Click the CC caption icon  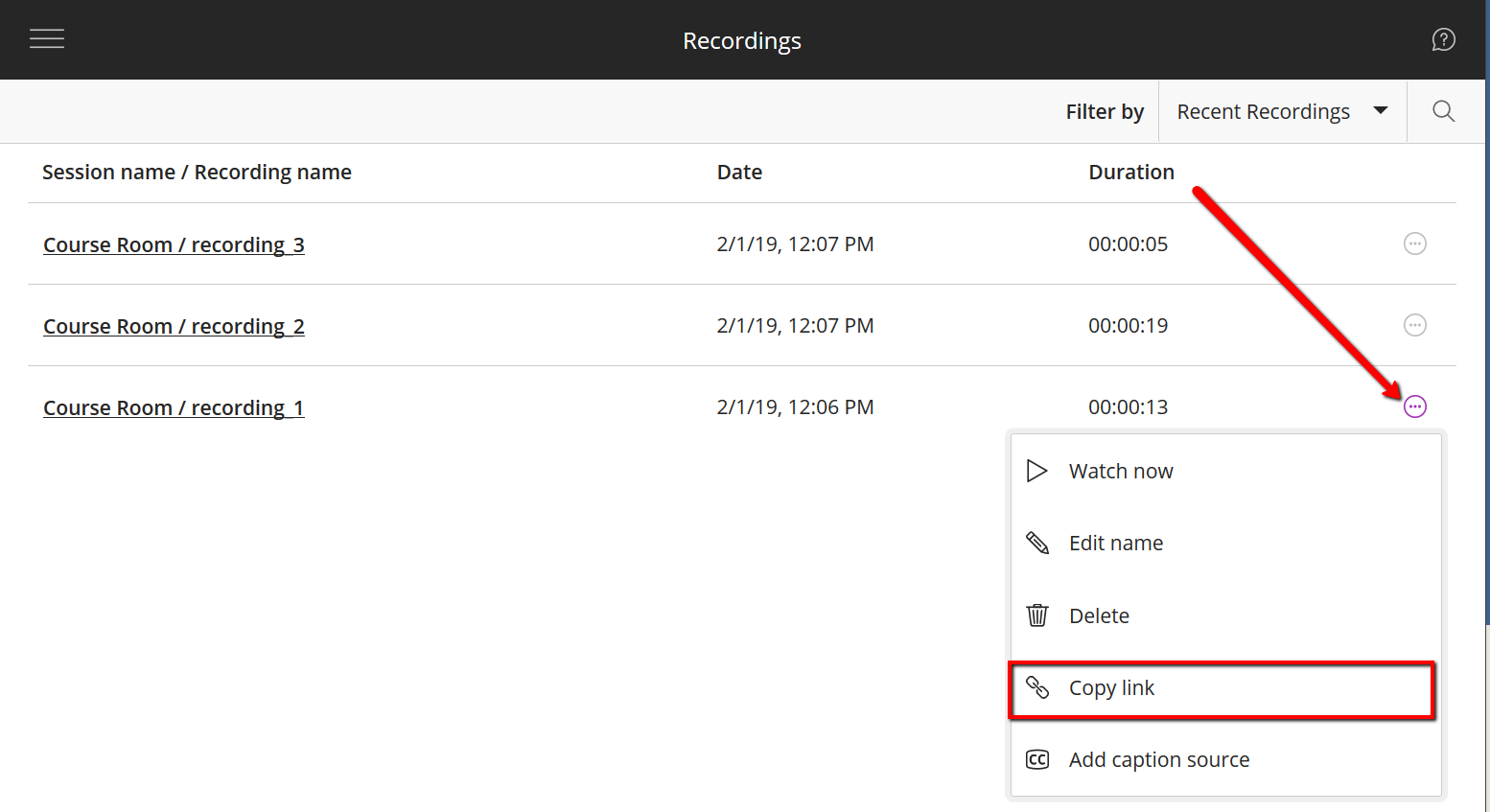pyautogui.click(x=1037, y=759)
